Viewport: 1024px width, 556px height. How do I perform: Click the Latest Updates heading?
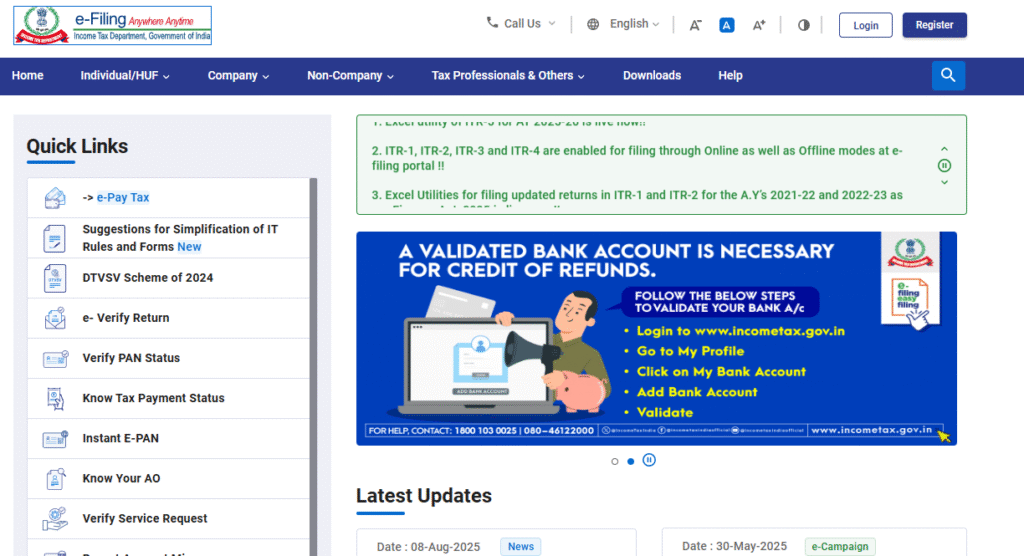[x=424, y=496]
